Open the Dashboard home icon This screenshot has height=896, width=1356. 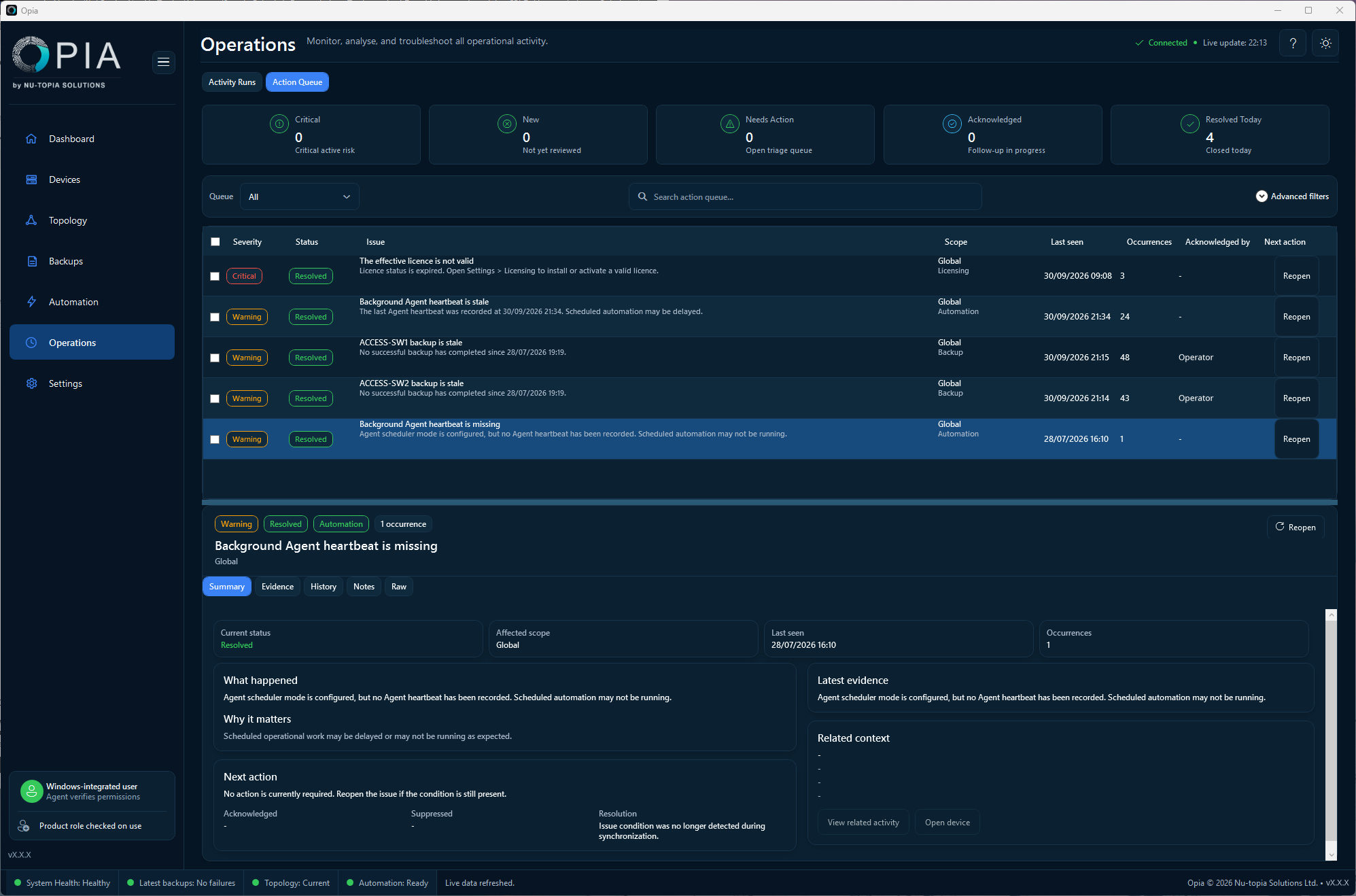tap(31, 139)
